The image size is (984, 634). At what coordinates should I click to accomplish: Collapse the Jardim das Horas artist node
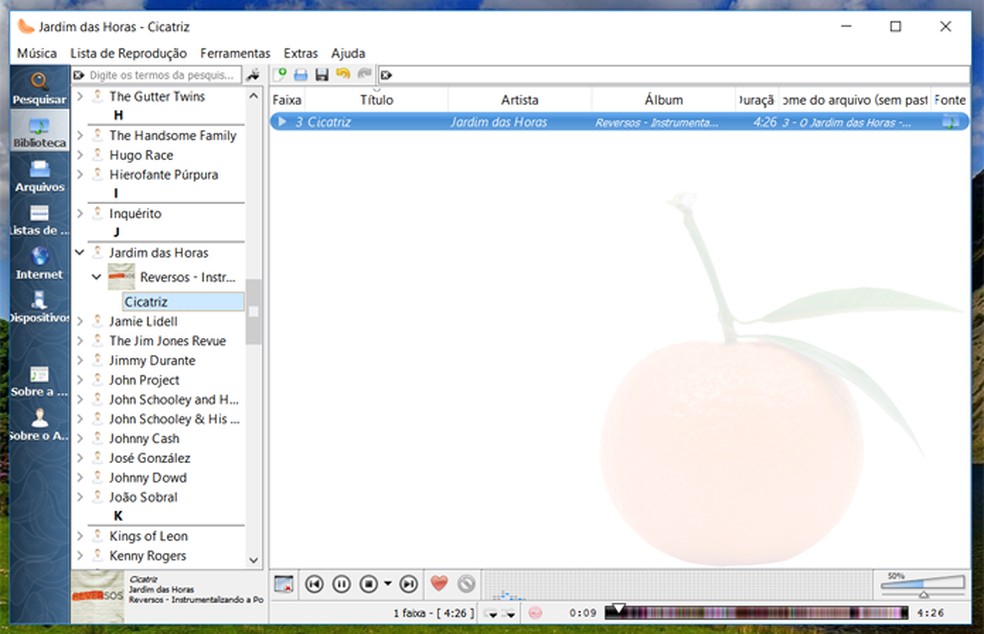80,252
